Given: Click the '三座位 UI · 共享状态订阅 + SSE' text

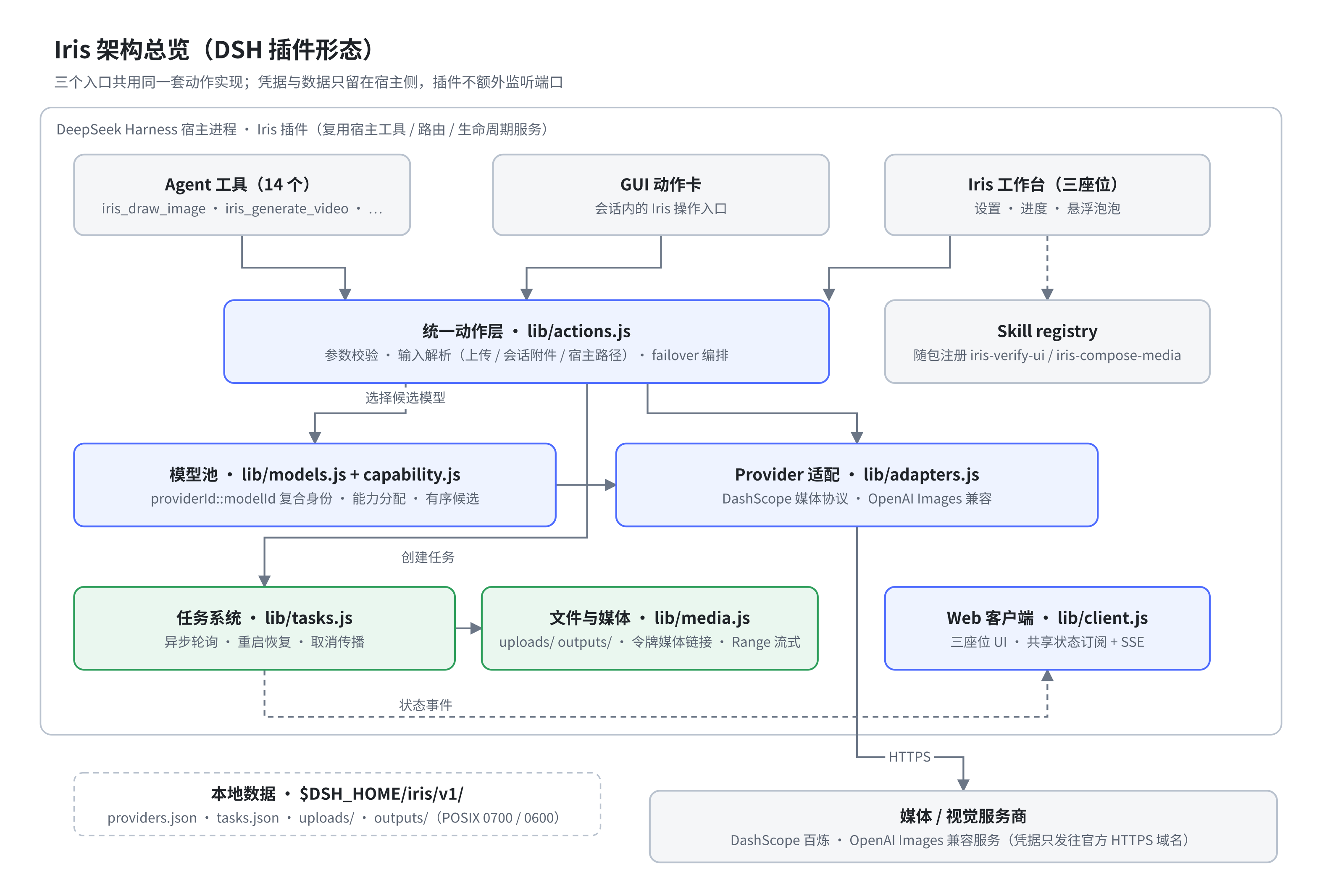Looking at the screenshot, I should point(1047,642).
